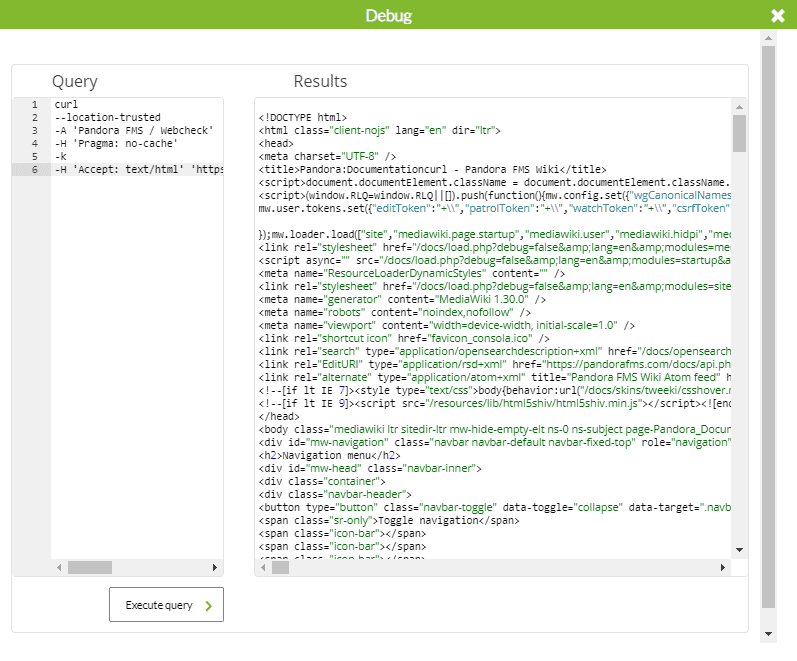Click the Query panel scroll left arrow
Screen dimensions: 797x661
tap(59, 567)
